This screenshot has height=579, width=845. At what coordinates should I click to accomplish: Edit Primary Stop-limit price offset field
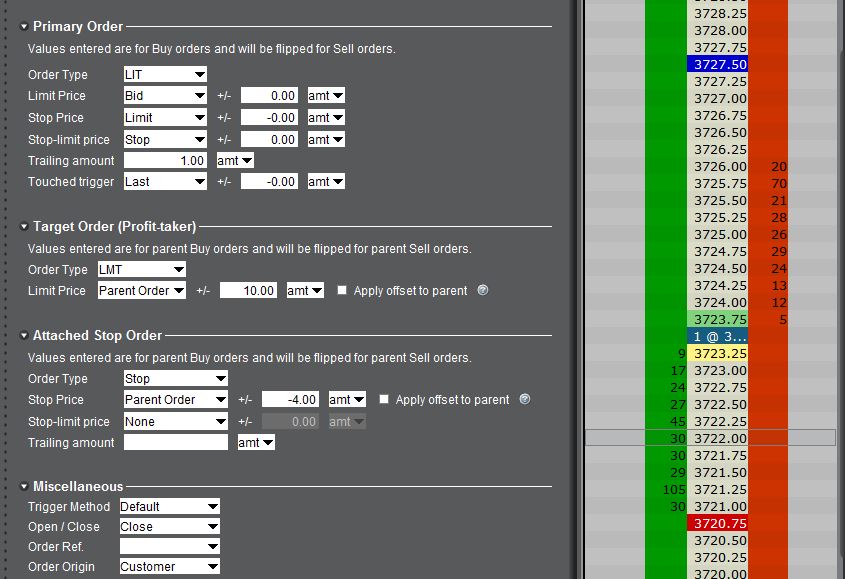[269, 140]
